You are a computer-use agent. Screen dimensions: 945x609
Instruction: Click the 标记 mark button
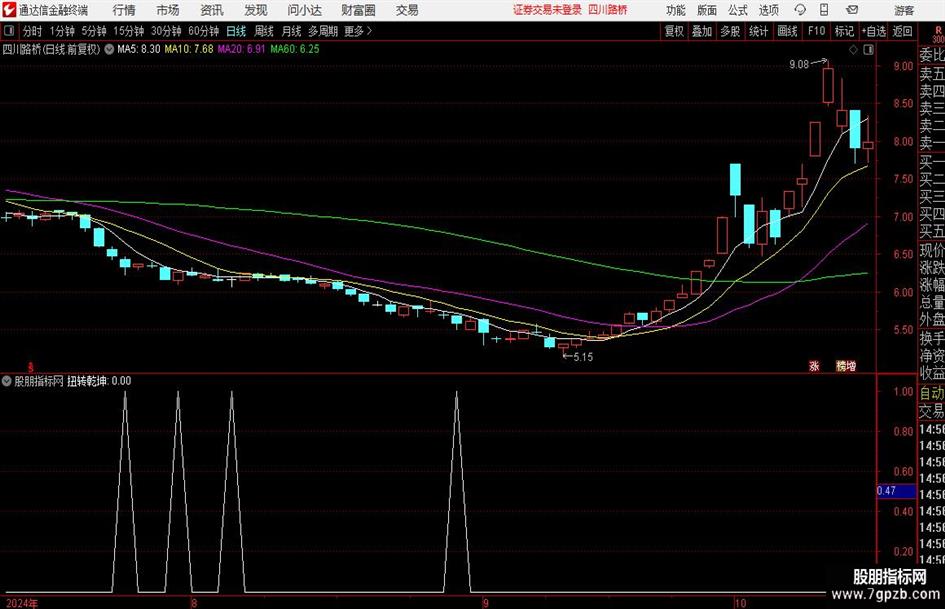coord(844,31)
